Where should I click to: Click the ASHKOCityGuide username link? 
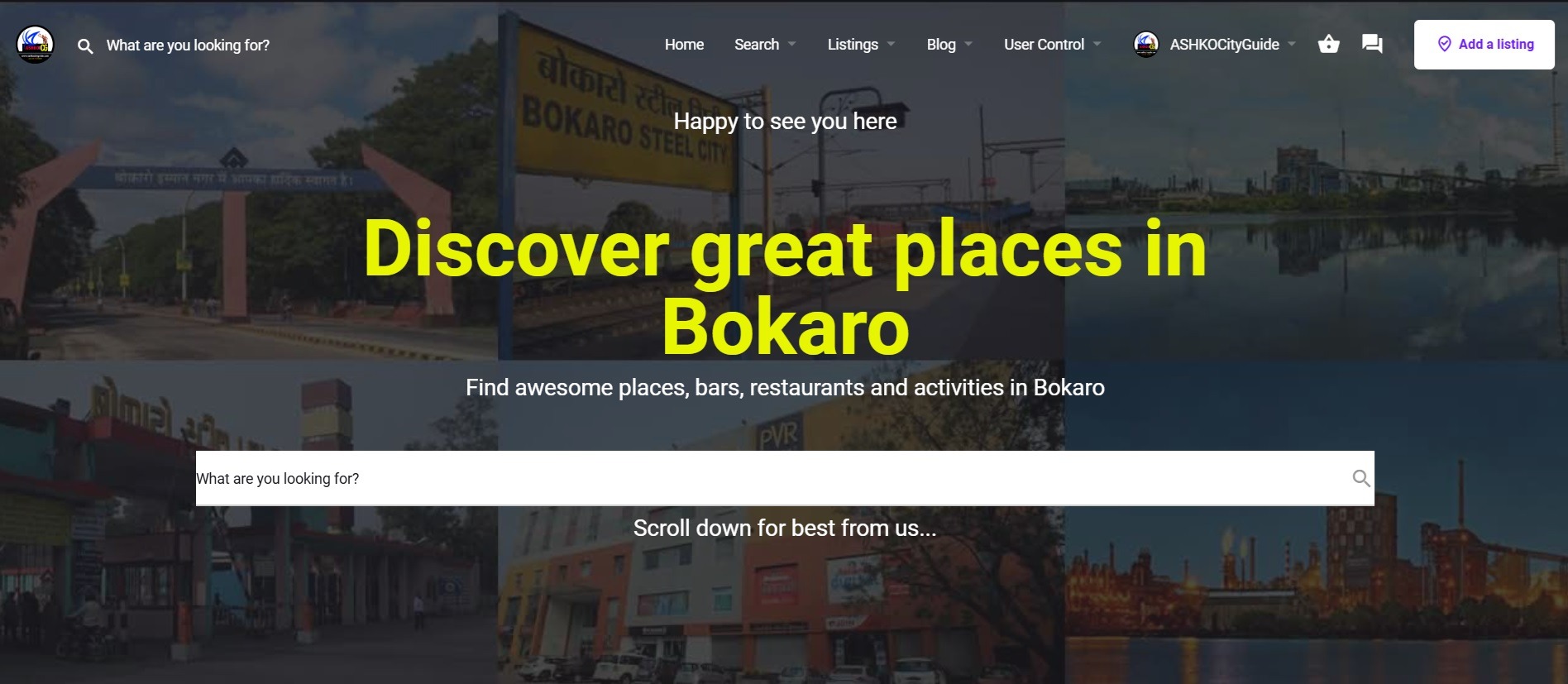tap(1224, 45)
